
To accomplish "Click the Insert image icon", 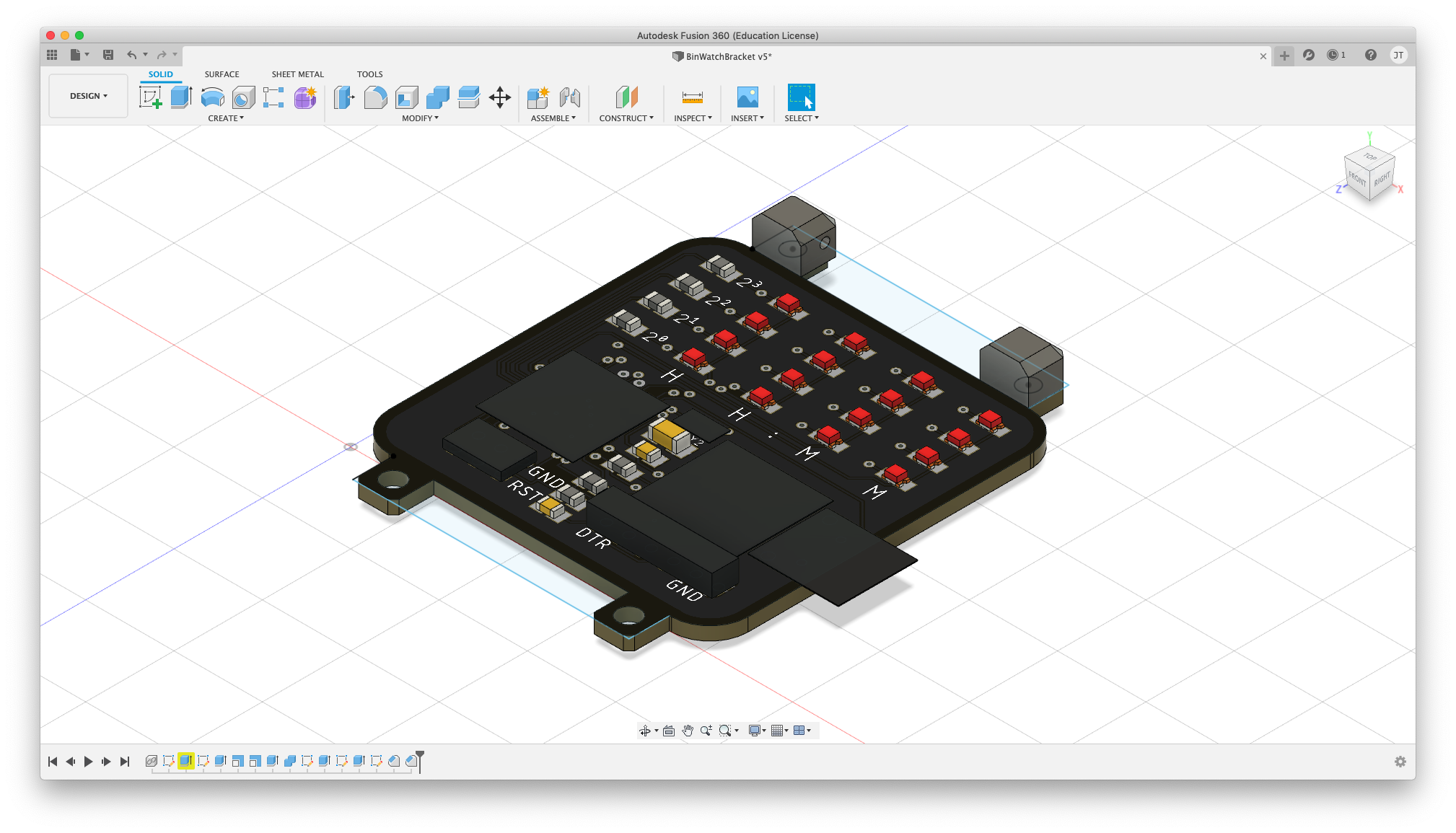I will click(747, 97).
